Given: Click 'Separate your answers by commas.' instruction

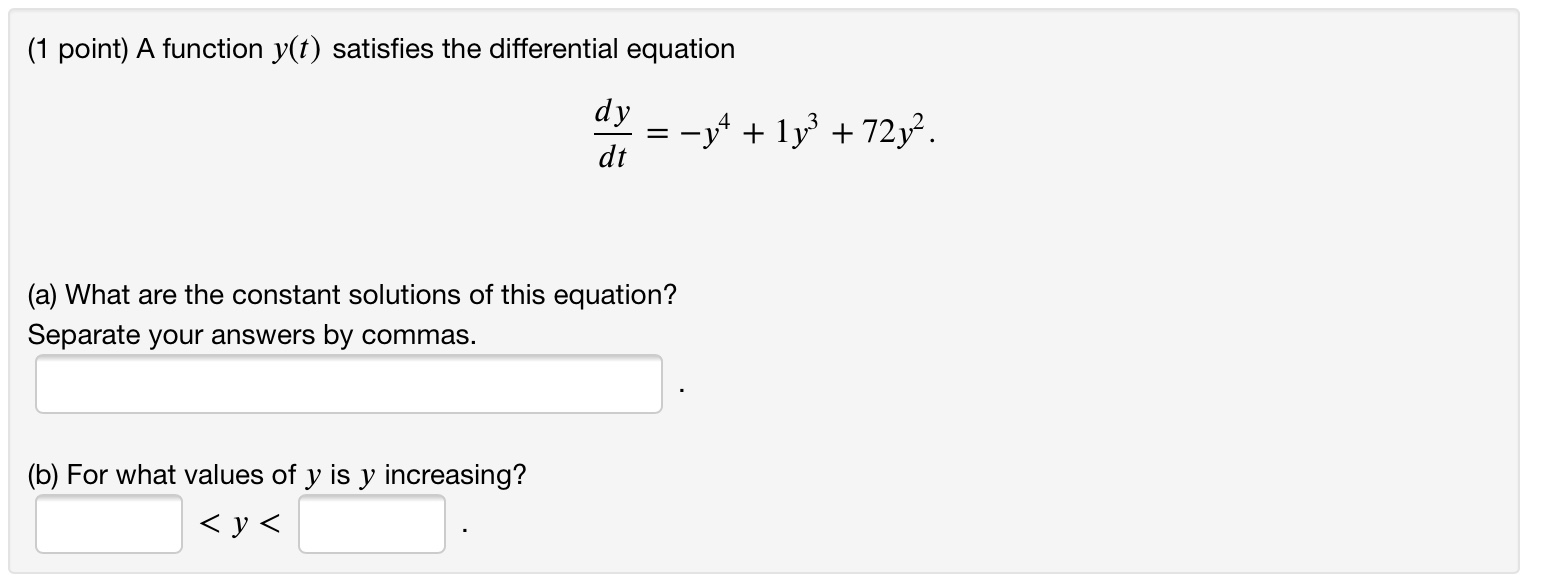Looking at the screenshot, I should coord(252,336).
